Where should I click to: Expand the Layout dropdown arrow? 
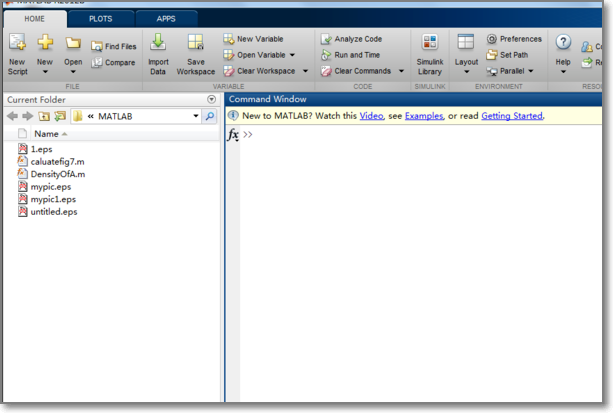pyautogui.click(x=466, y=72)
